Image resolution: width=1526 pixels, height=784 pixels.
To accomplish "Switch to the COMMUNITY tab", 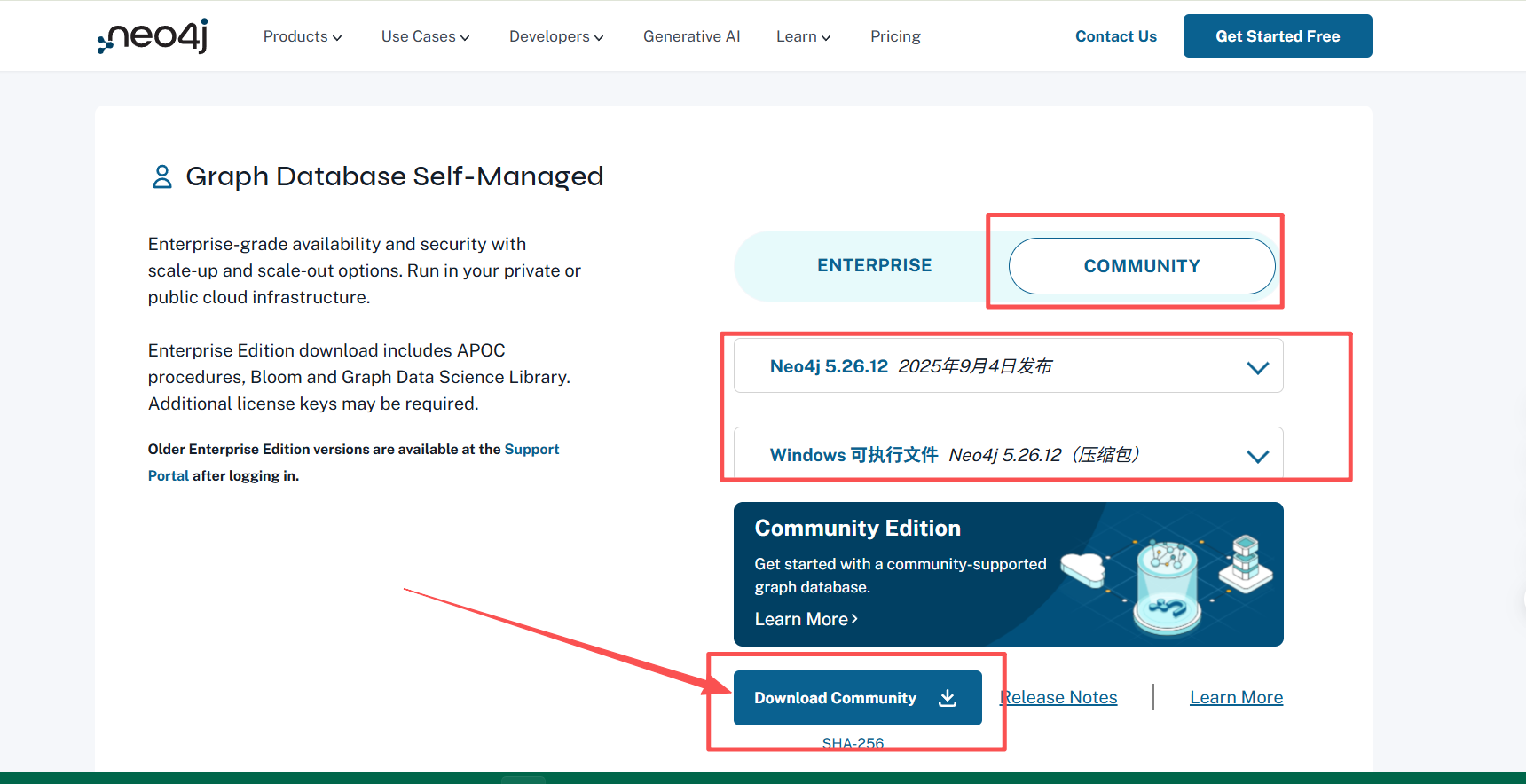I will (x=1142, y=266).
